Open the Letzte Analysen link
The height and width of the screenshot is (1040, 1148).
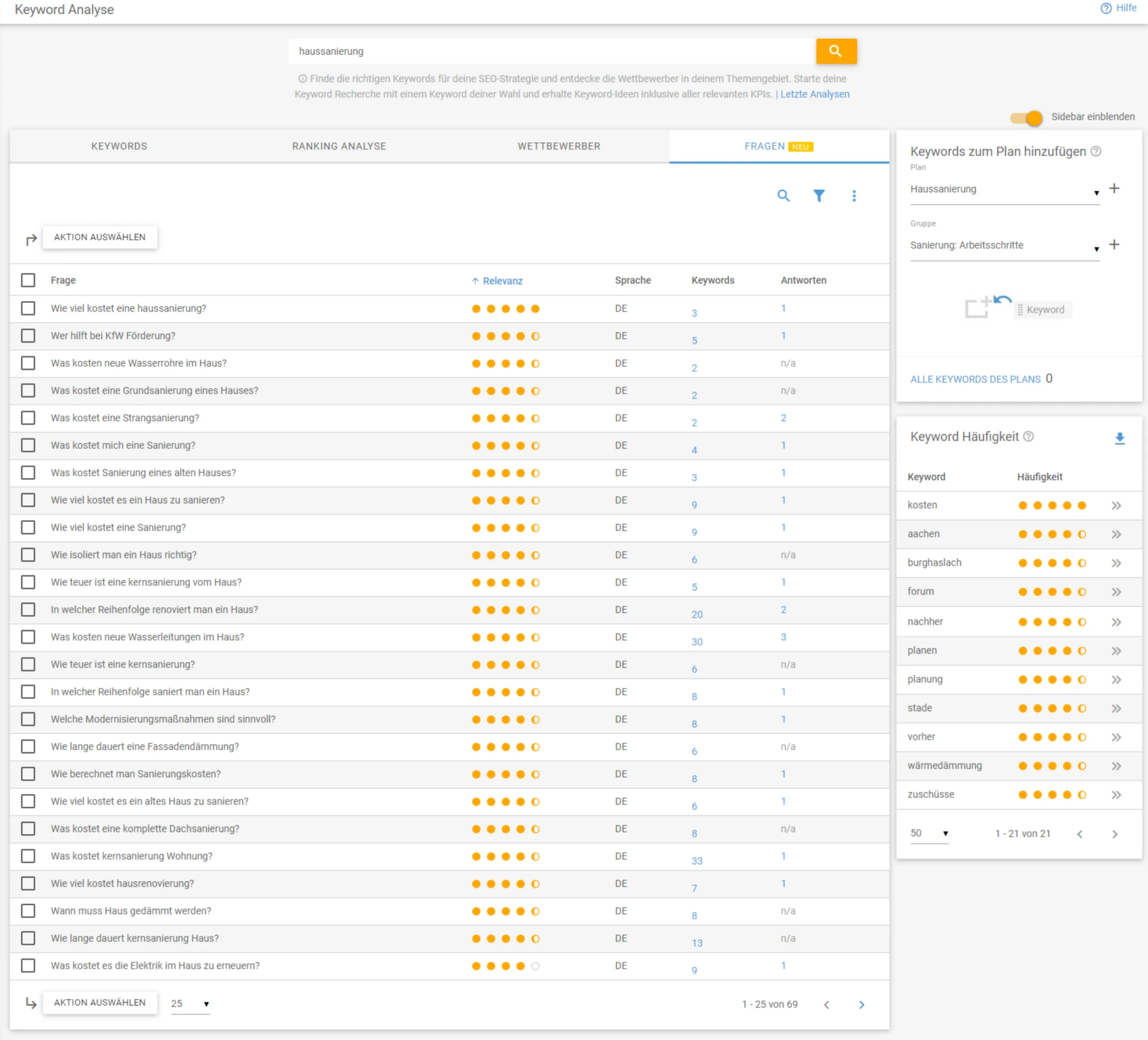(814, 95)
